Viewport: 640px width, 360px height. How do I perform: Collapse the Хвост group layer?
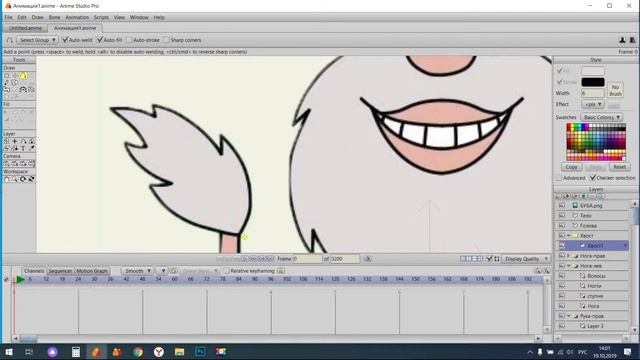pyautogui.click(x=569, y=236)
